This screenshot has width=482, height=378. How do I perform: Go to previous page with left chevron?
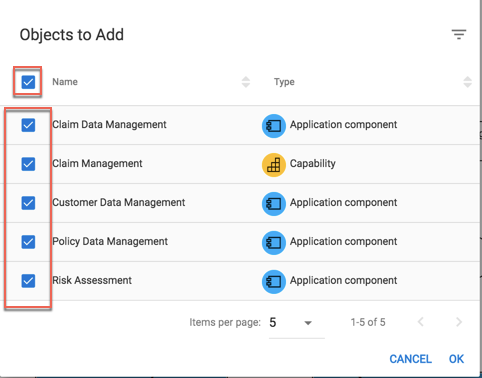click(421, 322)
